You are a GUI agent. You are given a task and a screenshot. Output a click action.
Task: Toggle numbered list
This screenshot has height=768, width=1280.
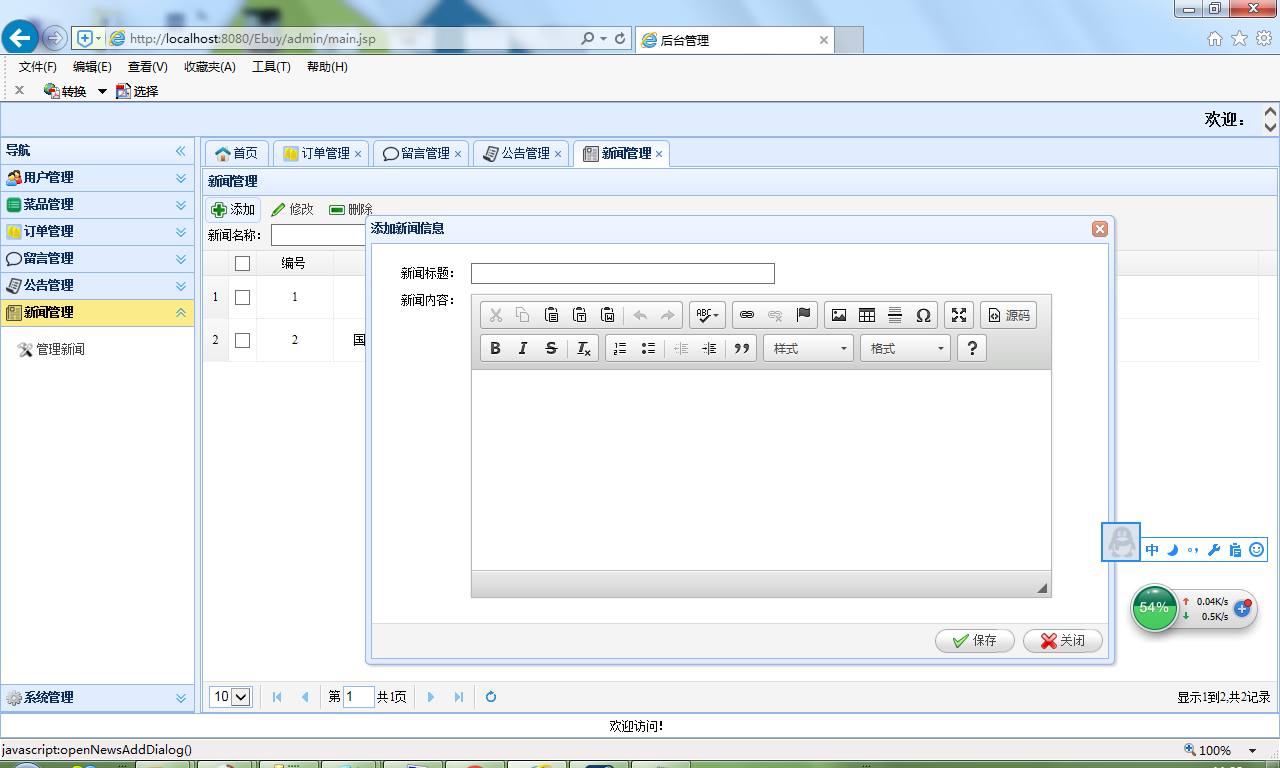click(620, 348)
